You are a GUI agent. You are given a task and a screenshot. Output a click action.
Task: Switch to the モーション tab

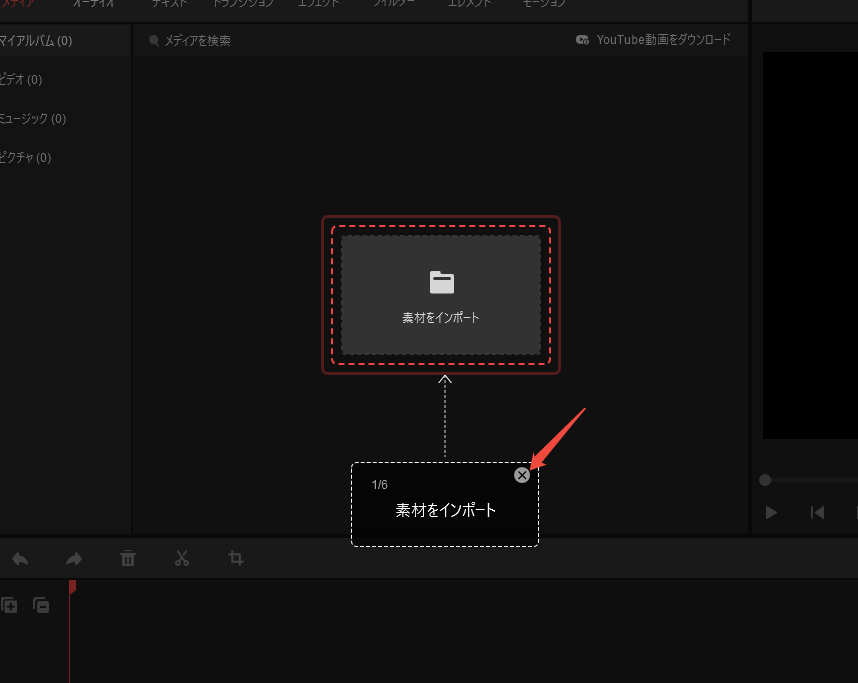544,3
